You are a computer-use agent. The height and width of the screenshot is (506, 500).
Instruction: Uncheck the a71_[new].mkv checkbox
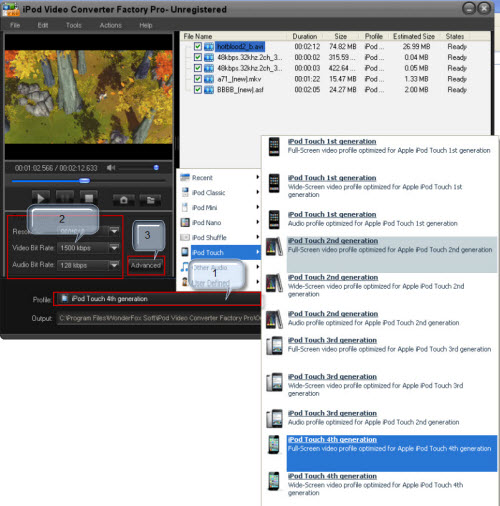pyautogui.click(x=198, y=79)
